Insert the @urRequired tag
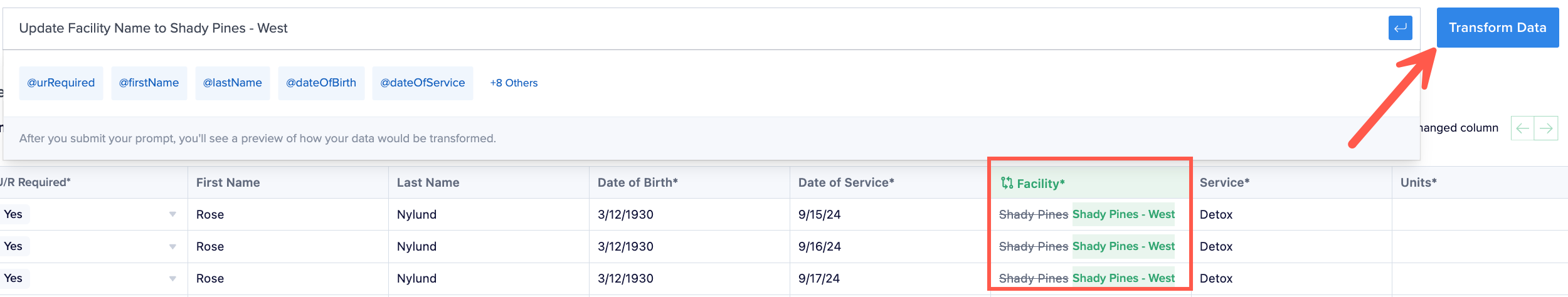 point(61,83)
